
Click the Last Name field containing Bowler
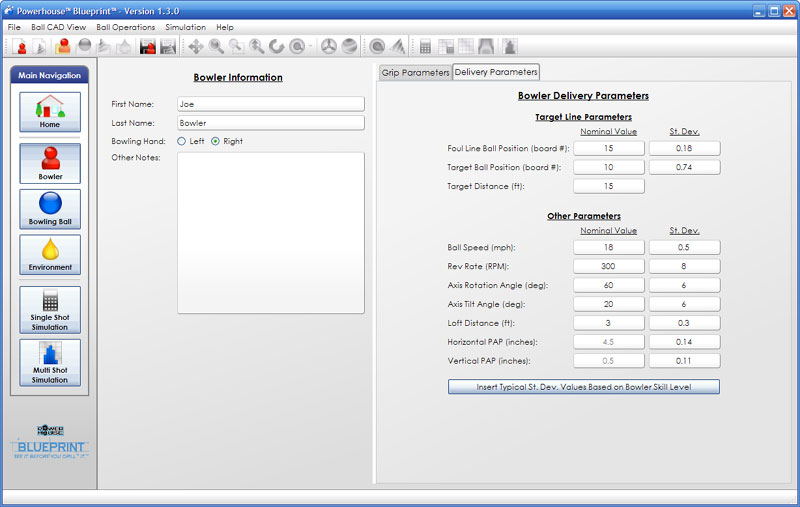pos(271,123)
